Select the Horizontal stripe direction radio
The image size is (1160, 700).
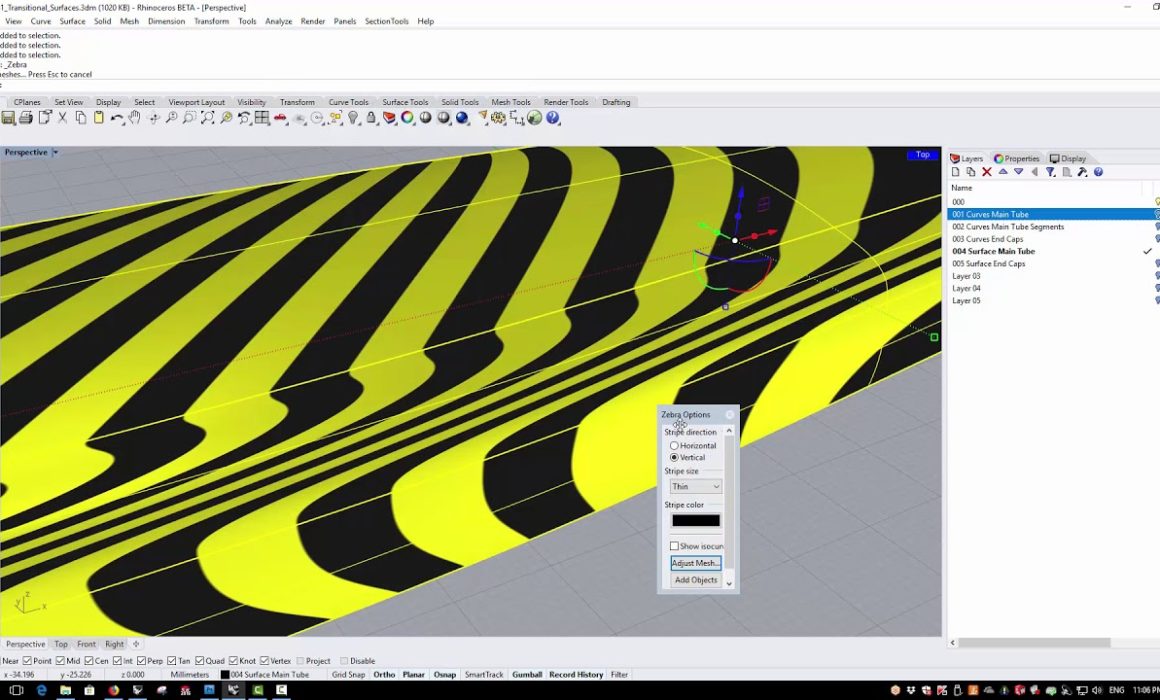pyautogui.click(x=674, y=445)
